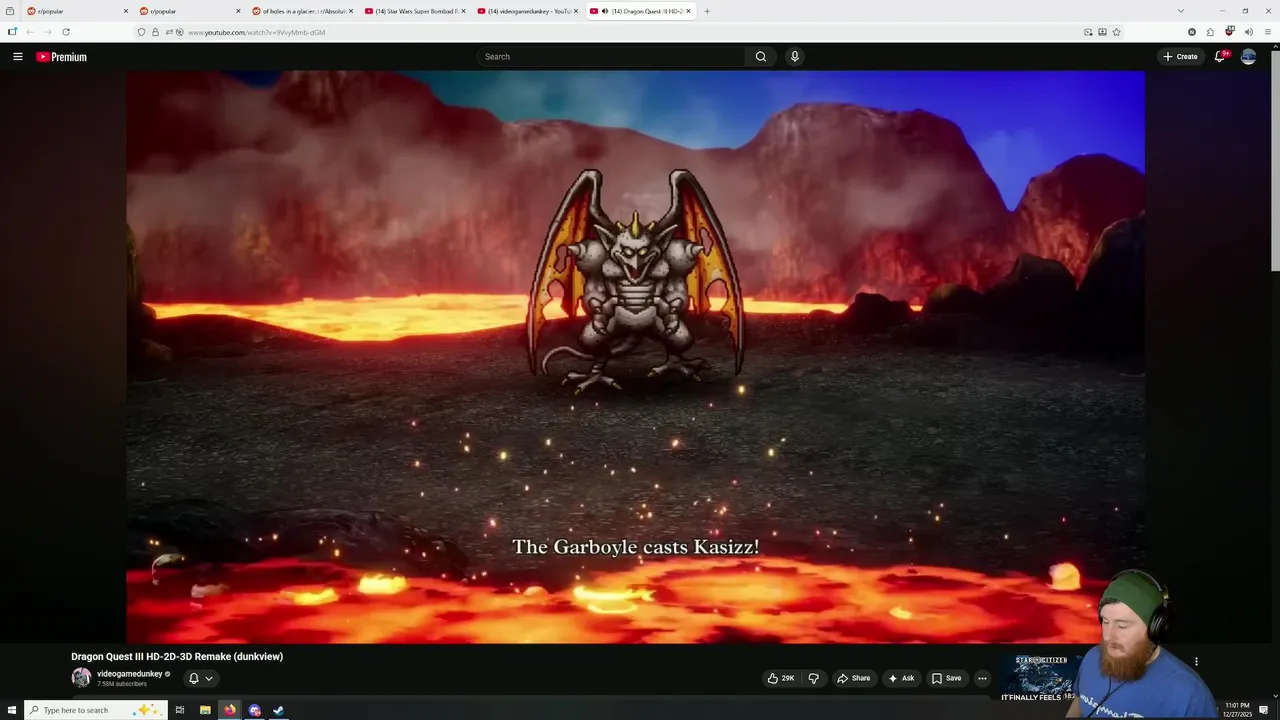1280x720 pixels.
Task: Open tracking protection shield in address bar
Action: pos(141,32)
